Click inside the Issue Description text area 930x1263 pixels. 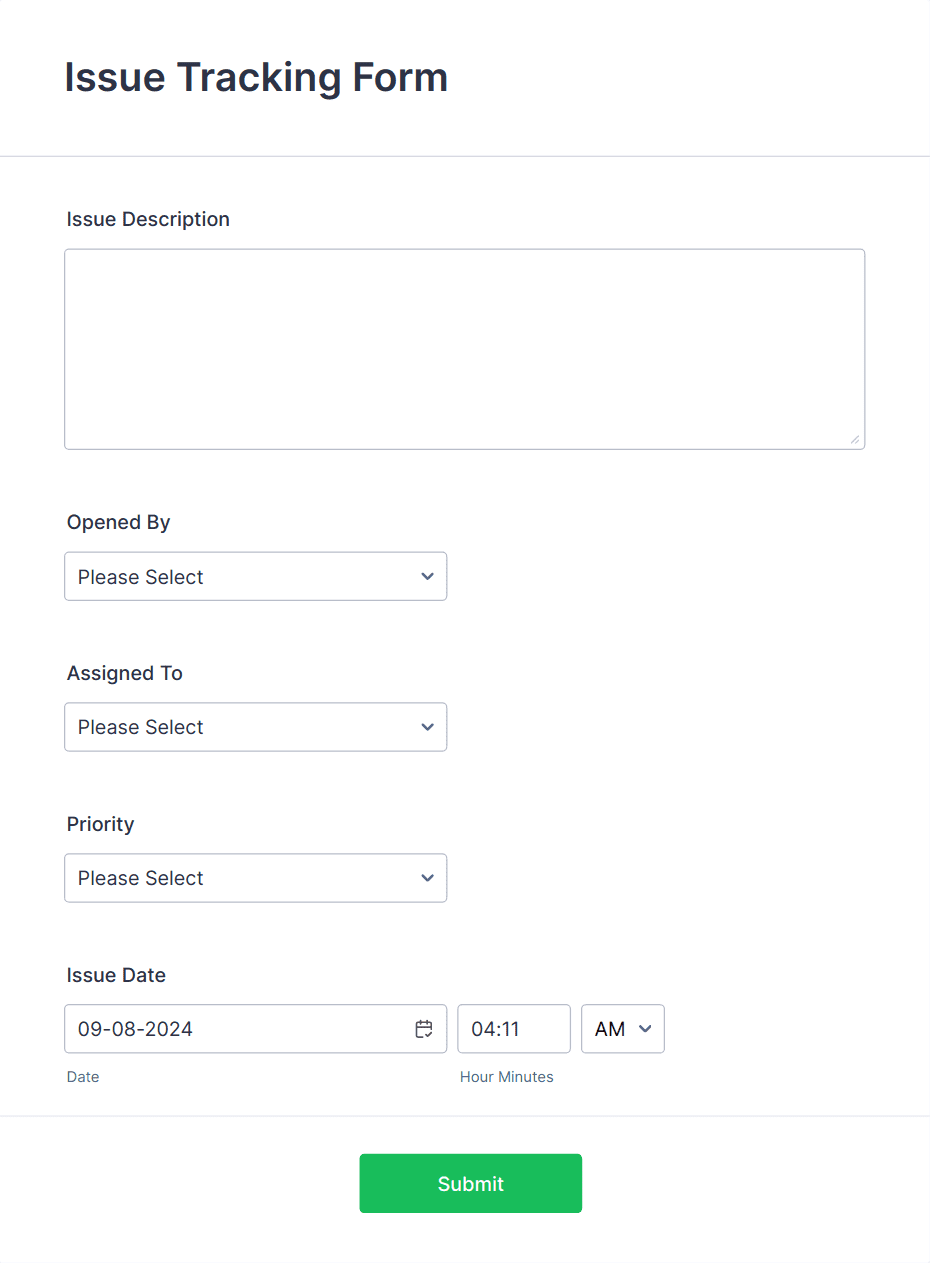point(465,348)
